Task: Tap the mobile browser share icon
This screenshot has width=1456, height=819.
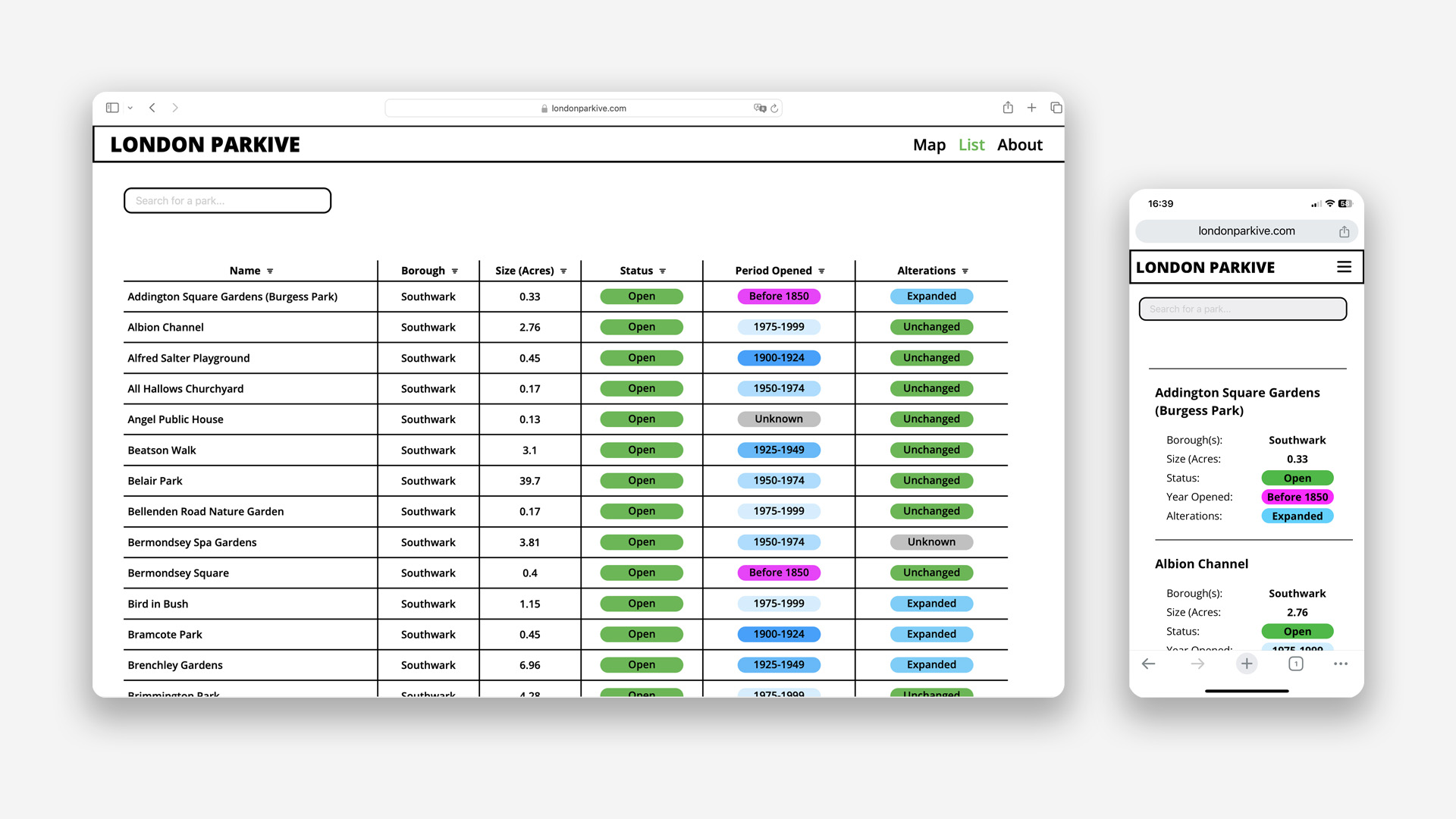Action: (1344, 231)
